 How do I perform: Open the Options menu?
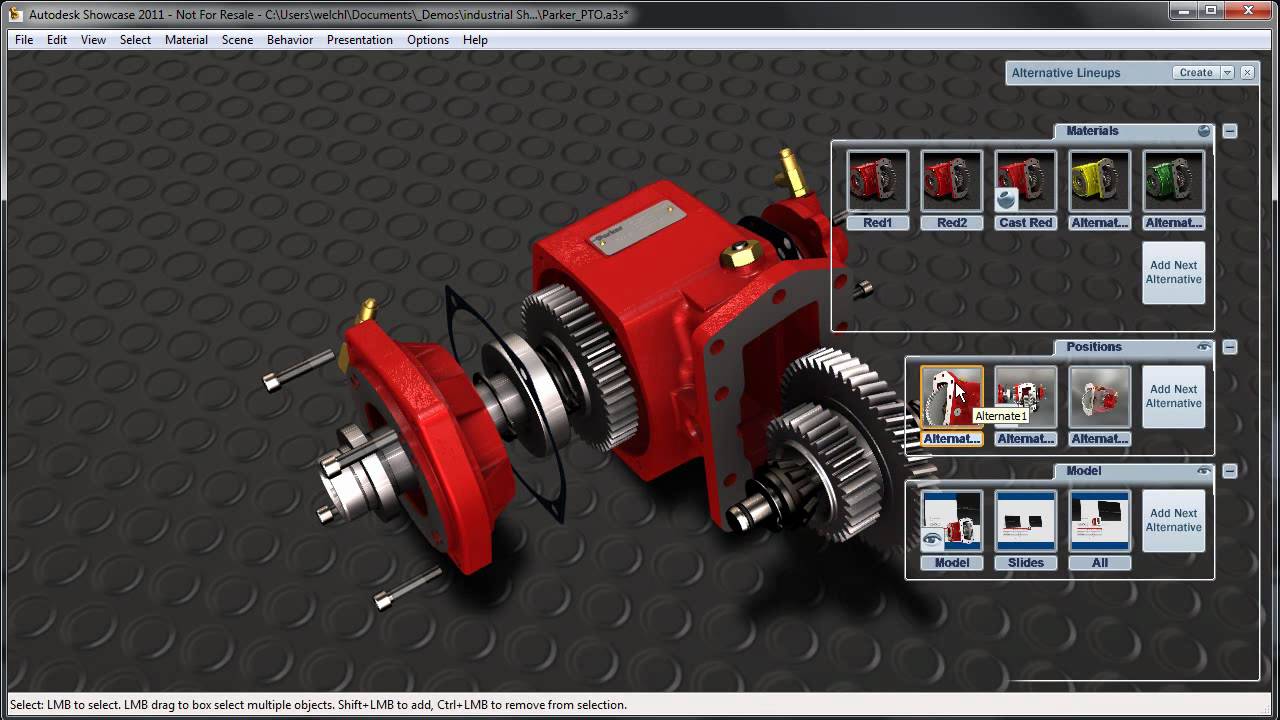(428, 40)
